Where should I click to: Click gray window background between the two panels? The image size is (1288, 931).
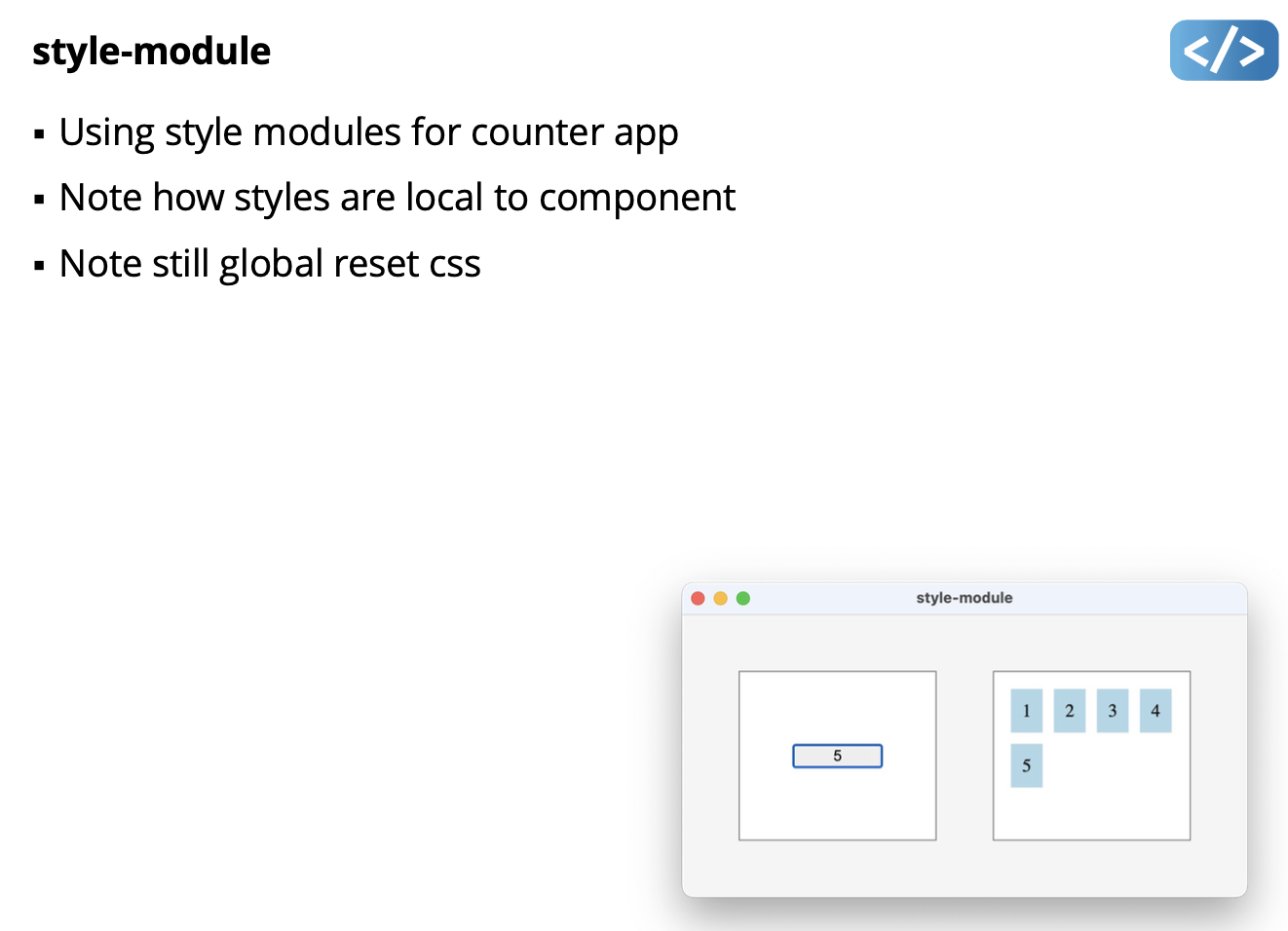(x=965, y=755)
